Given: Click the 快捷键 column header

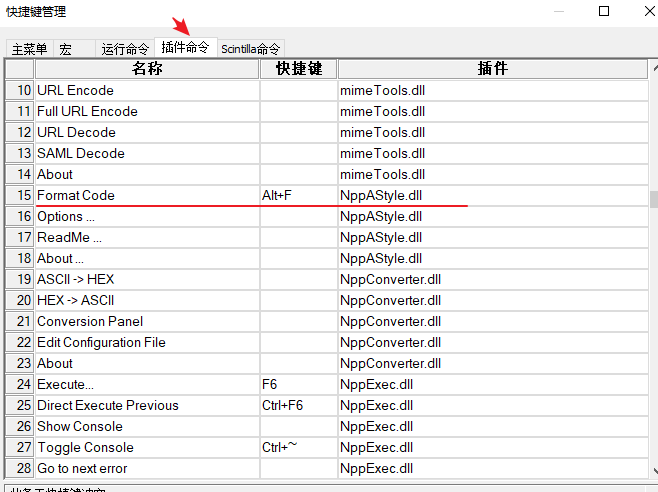Looking at the screenshot, I should [298, 69].
